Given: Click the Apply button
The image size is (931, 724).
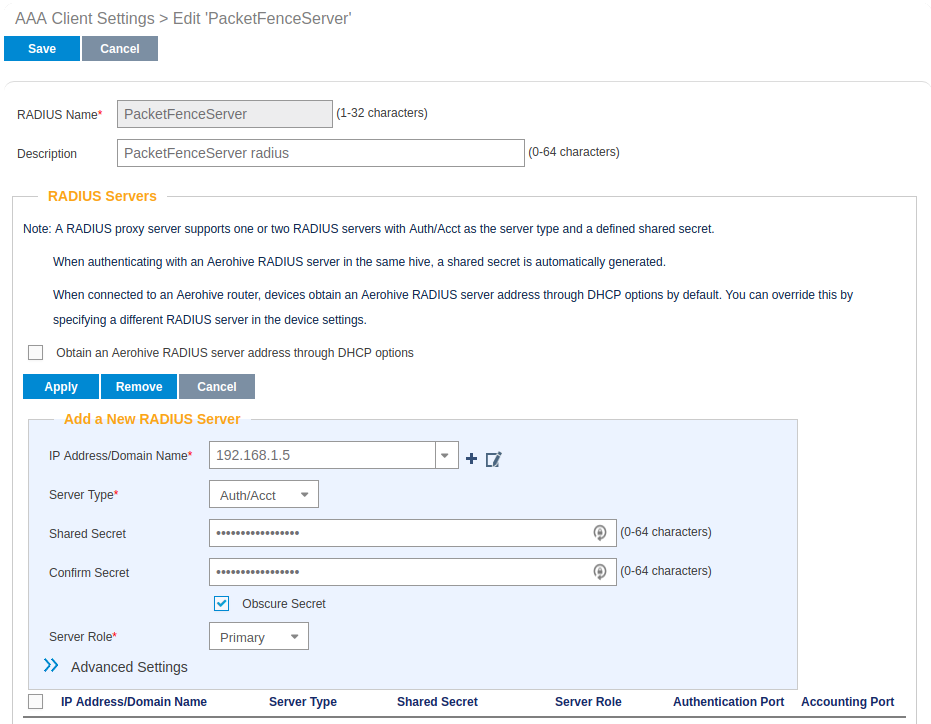Looking at the screenshot, I should coord(60,386).
